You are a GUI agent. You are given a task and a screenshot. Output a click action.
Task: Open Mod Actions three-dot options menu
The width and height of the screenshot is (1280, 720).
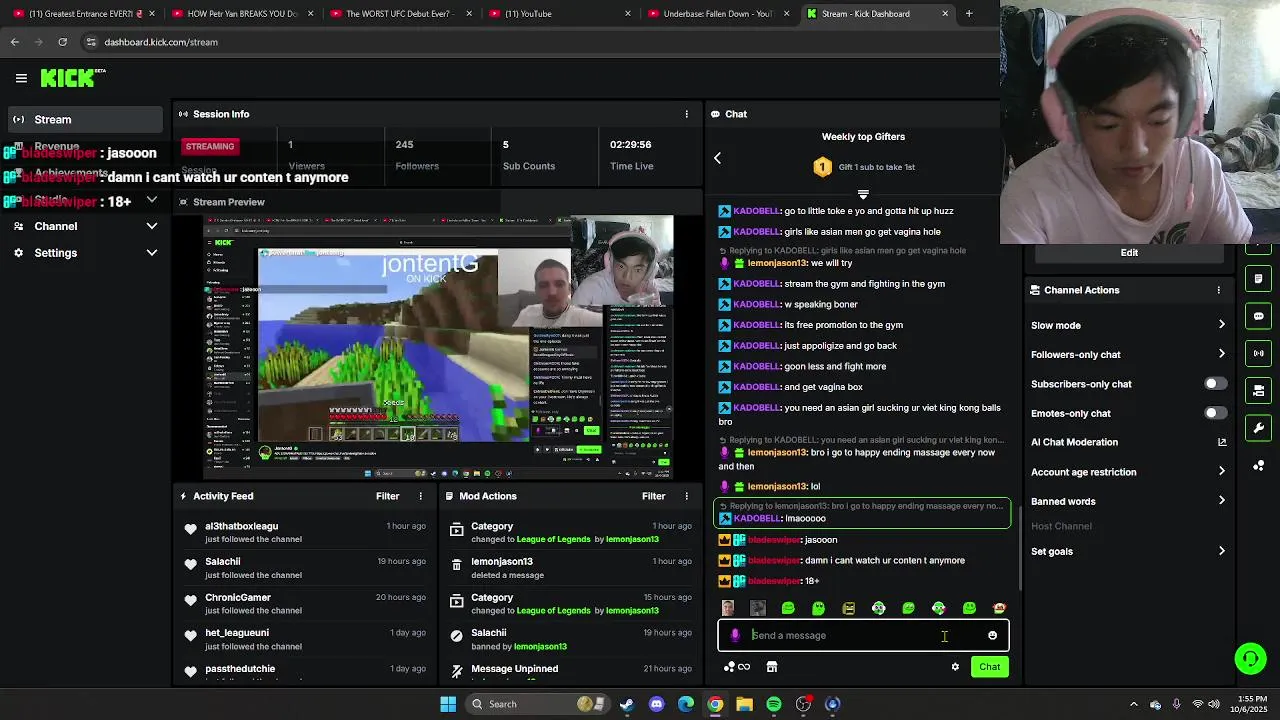686,496
